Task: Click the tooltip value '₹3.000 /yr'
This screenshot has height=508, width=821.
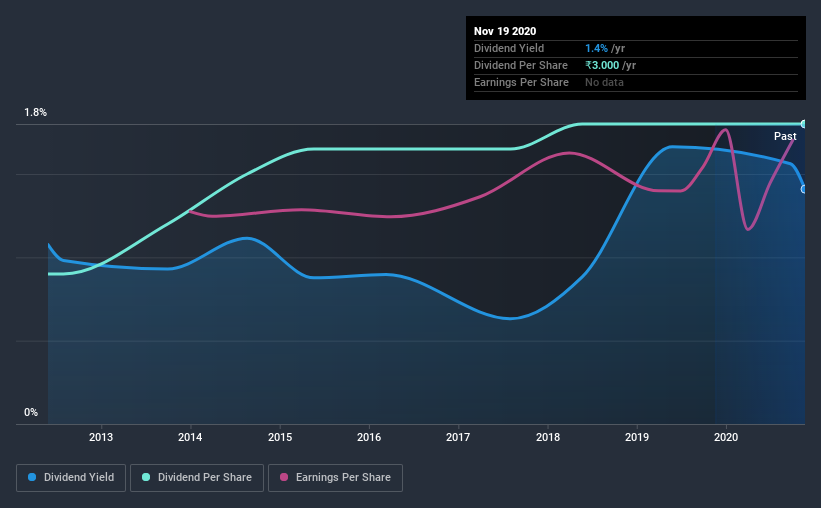Action: [611, 65]
